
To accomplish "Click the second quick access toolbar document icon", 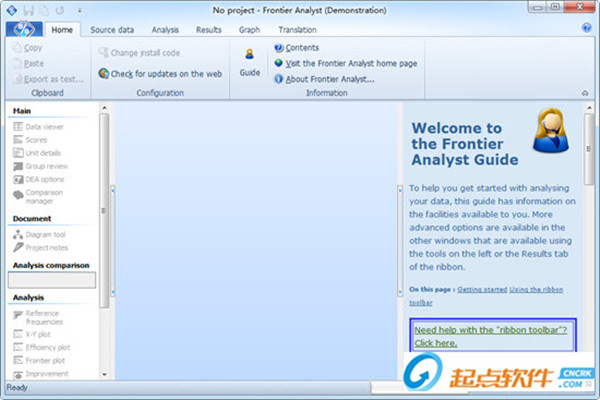I will (x=44, y=10).
